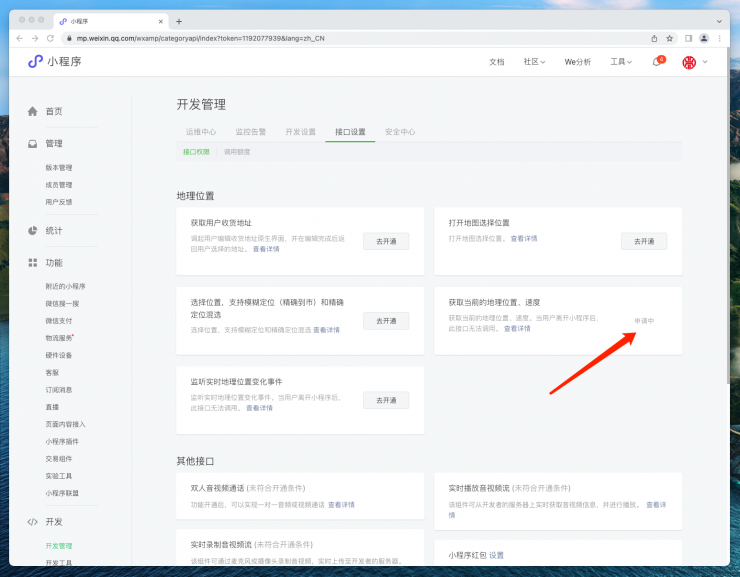Expand the 社区 dropdown menu
The image size is (740, 577).
(x=534, y=62)
